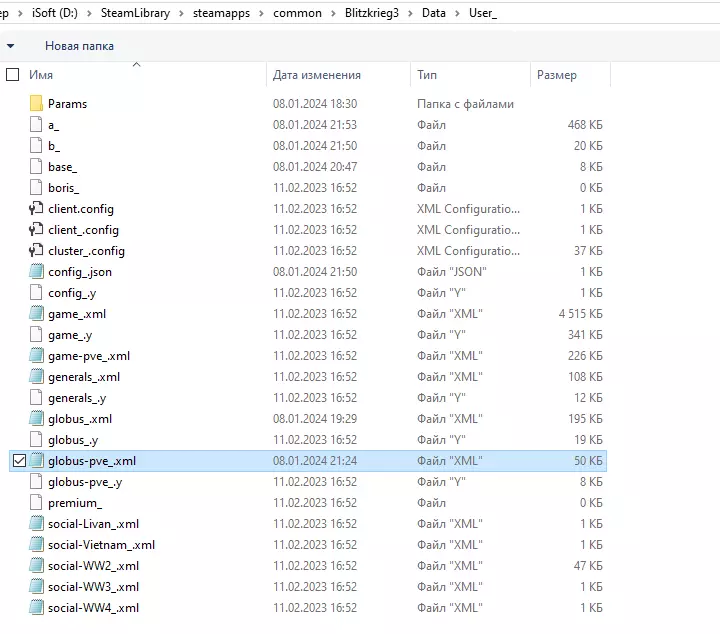The image size is (720, 634).
Task: Navigate to steamapps breadcrumb
Action: point(221,13)
